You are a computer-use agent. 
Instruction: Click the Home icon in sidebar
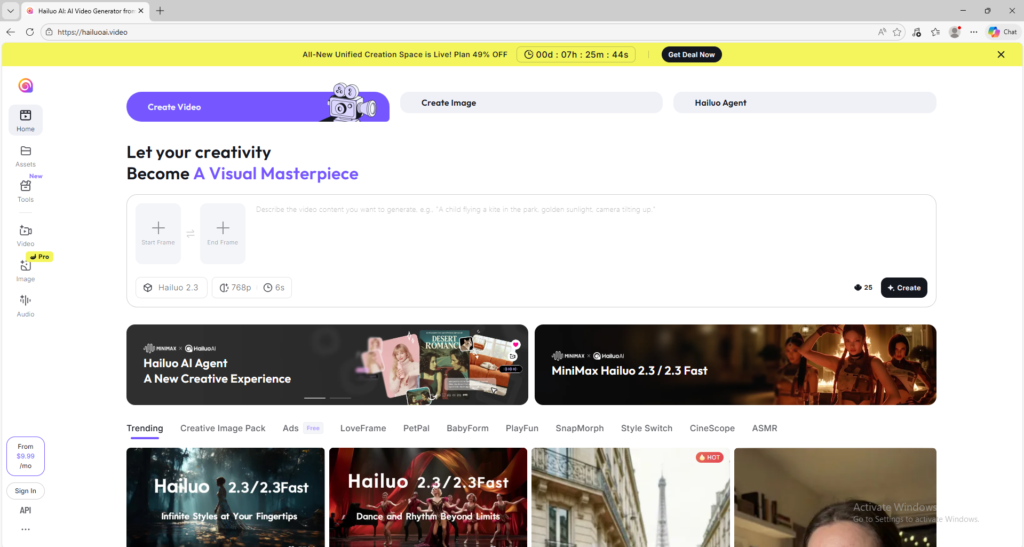point(25,120)
